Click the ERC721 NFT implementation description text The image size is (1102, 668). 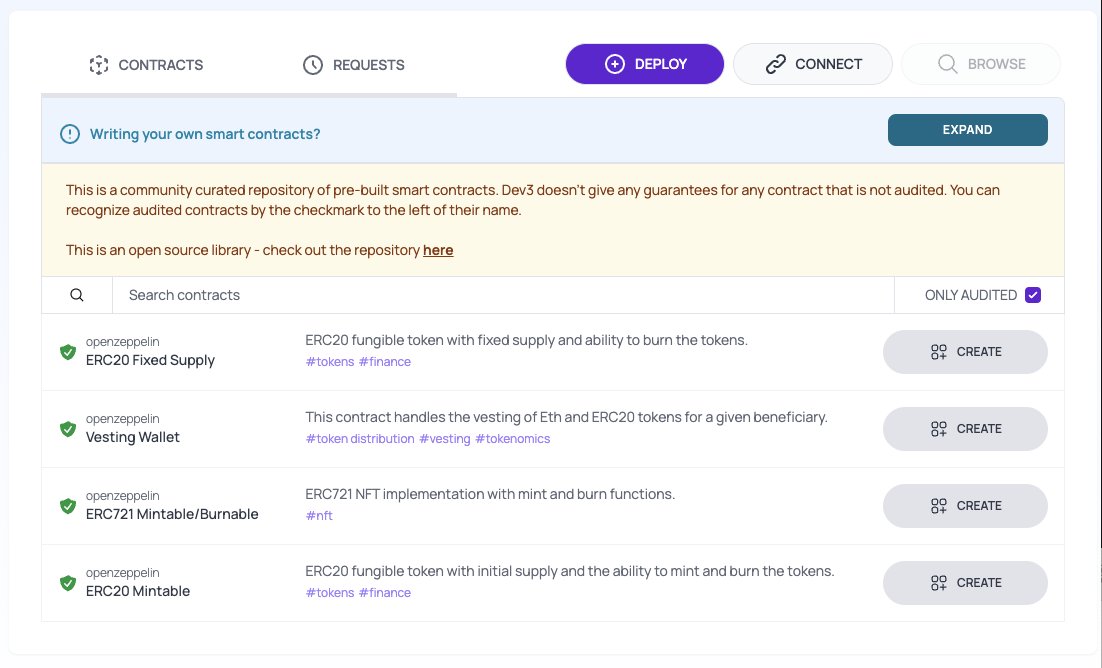coord(490,494)
